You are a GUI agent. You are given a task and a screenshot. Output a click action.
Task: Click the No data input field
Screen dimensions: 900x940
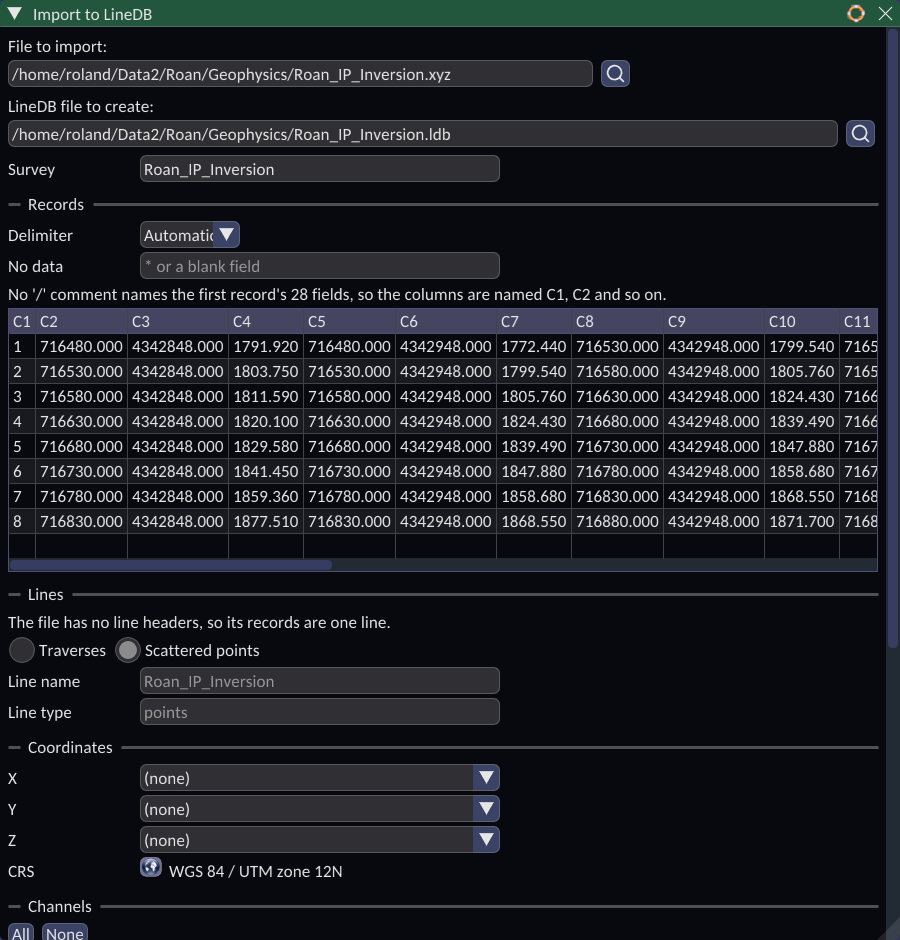pyautogui.click(x=320, y=266)
